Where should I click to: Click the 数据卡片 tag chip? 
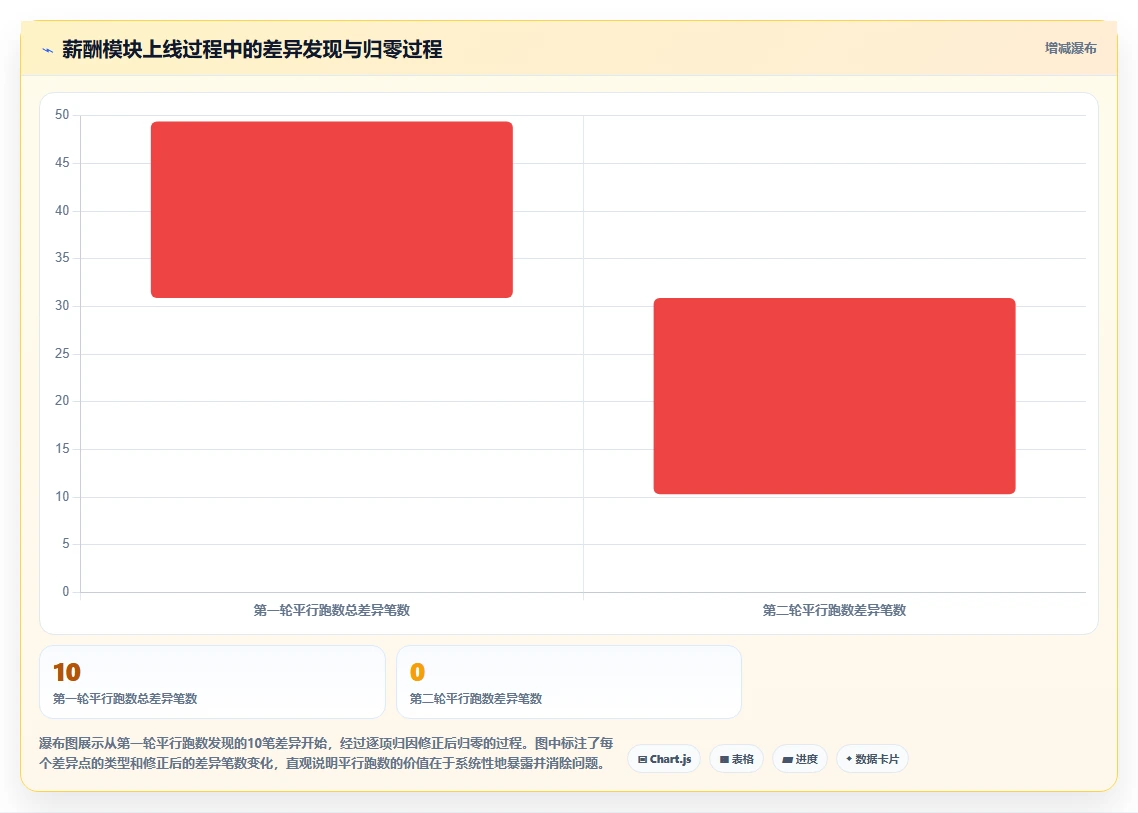click(872, 759)
